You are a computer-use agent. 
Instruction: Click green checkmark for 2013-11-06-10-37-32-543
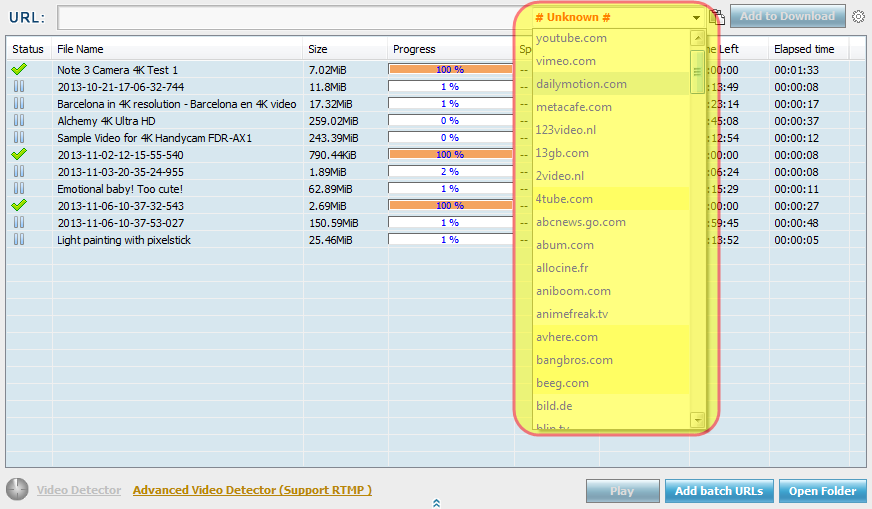[19, 205]
